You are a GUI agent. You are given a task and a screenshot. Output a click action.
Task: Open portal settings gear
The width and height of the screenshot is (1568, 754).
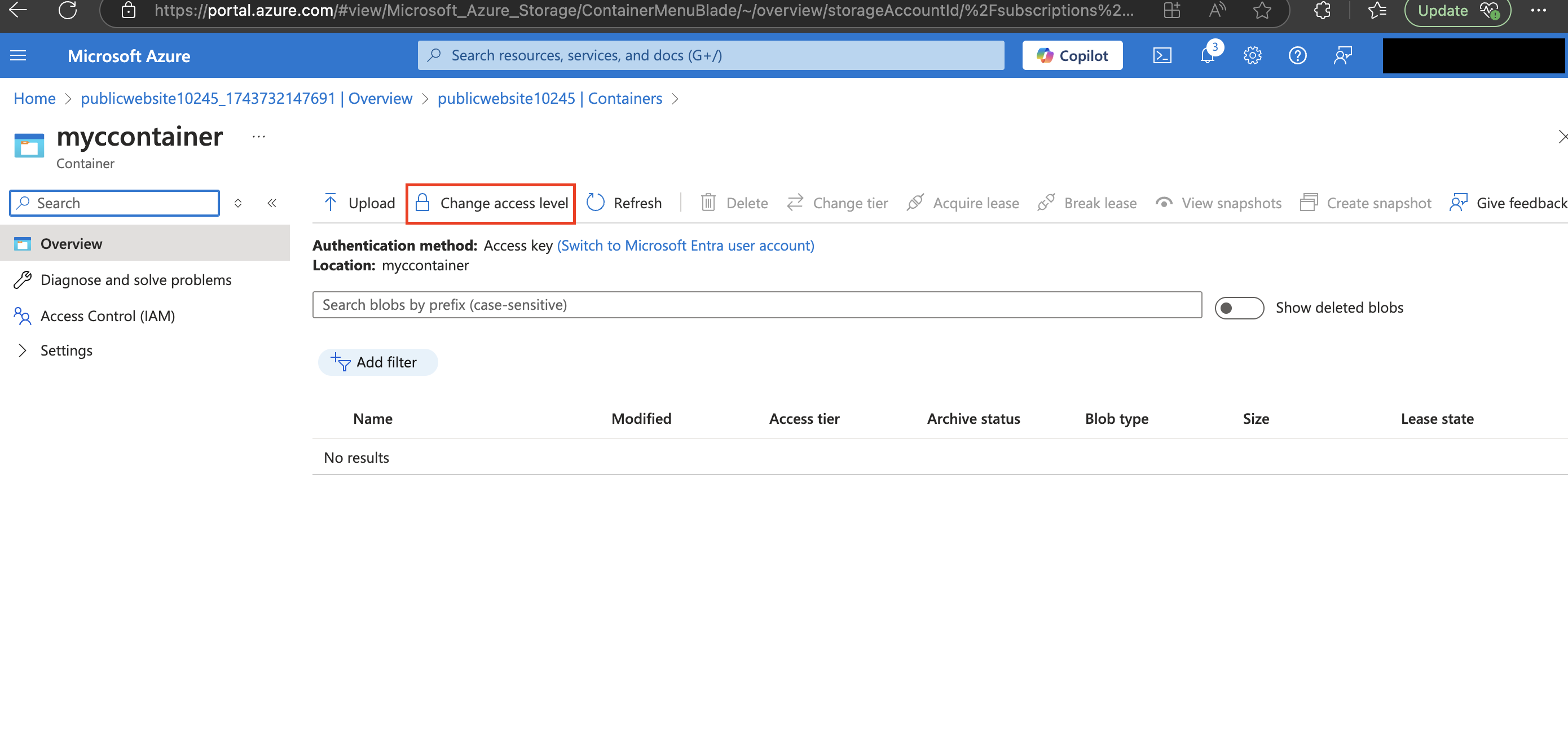point(1252,55)
